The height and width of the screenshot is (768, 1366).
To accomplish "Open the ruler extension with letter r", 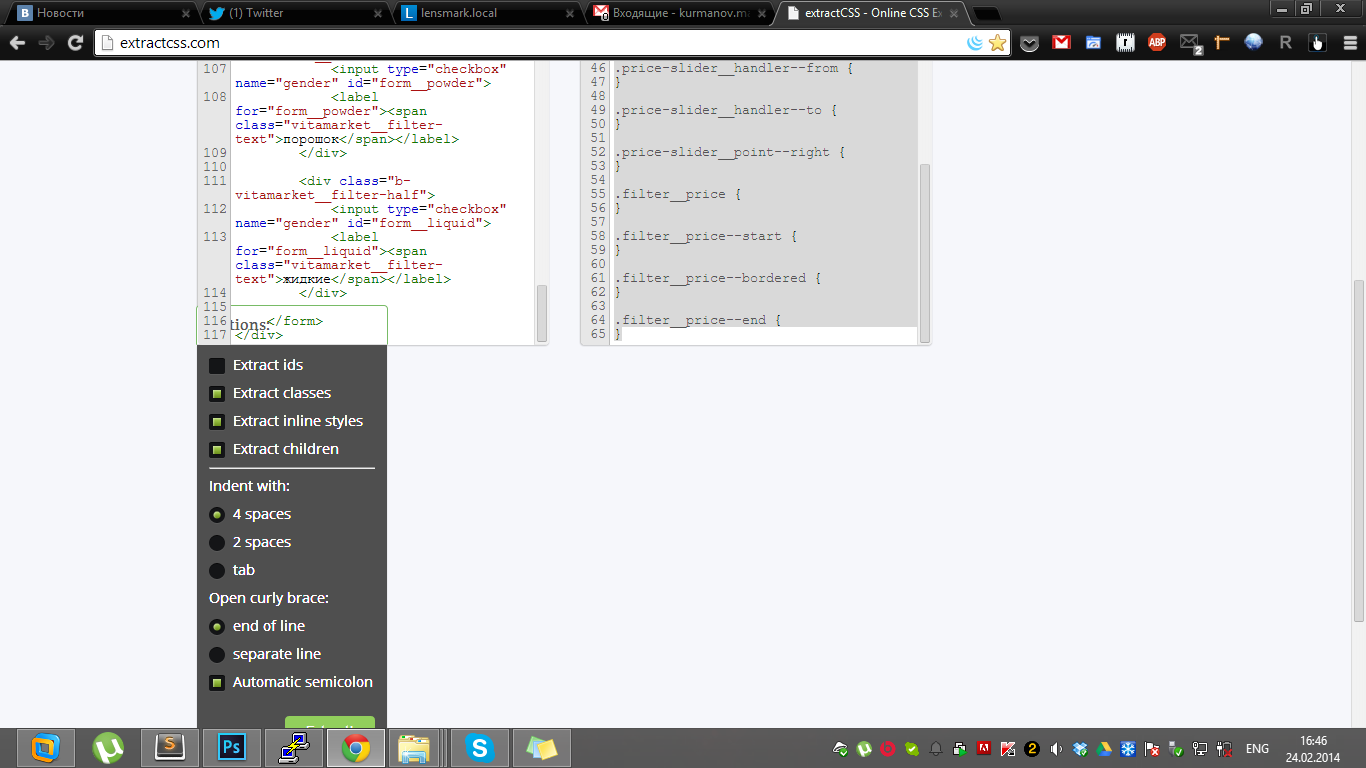I will tap(1125, 43).
